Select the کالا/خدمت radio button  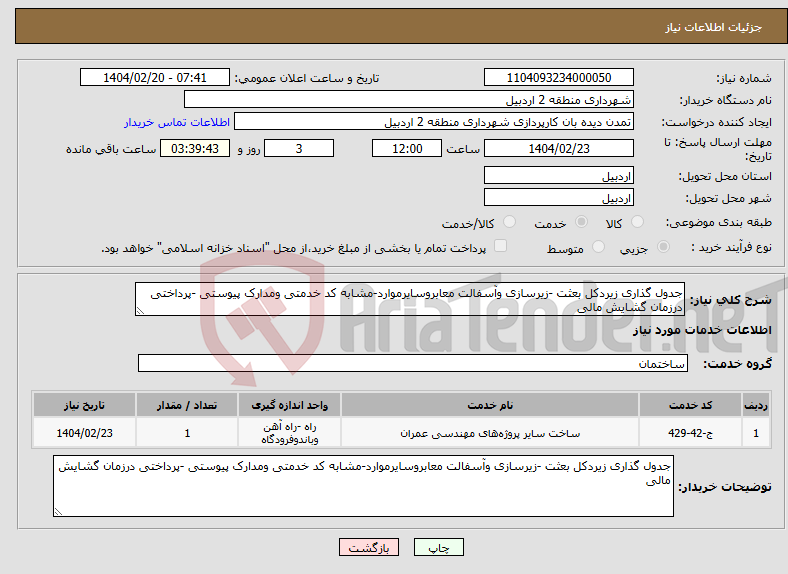click(510, 222)
